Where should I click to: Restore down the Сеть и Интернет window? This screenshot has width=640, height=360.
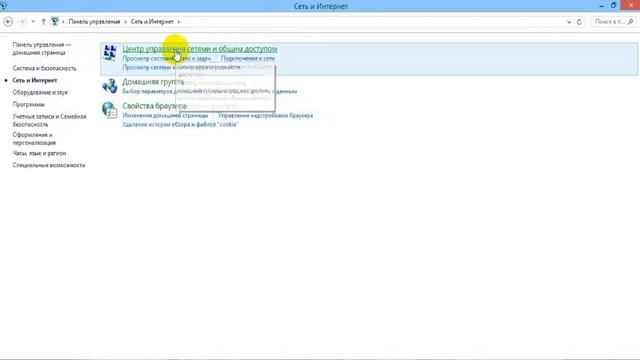(x=613, y=5)
